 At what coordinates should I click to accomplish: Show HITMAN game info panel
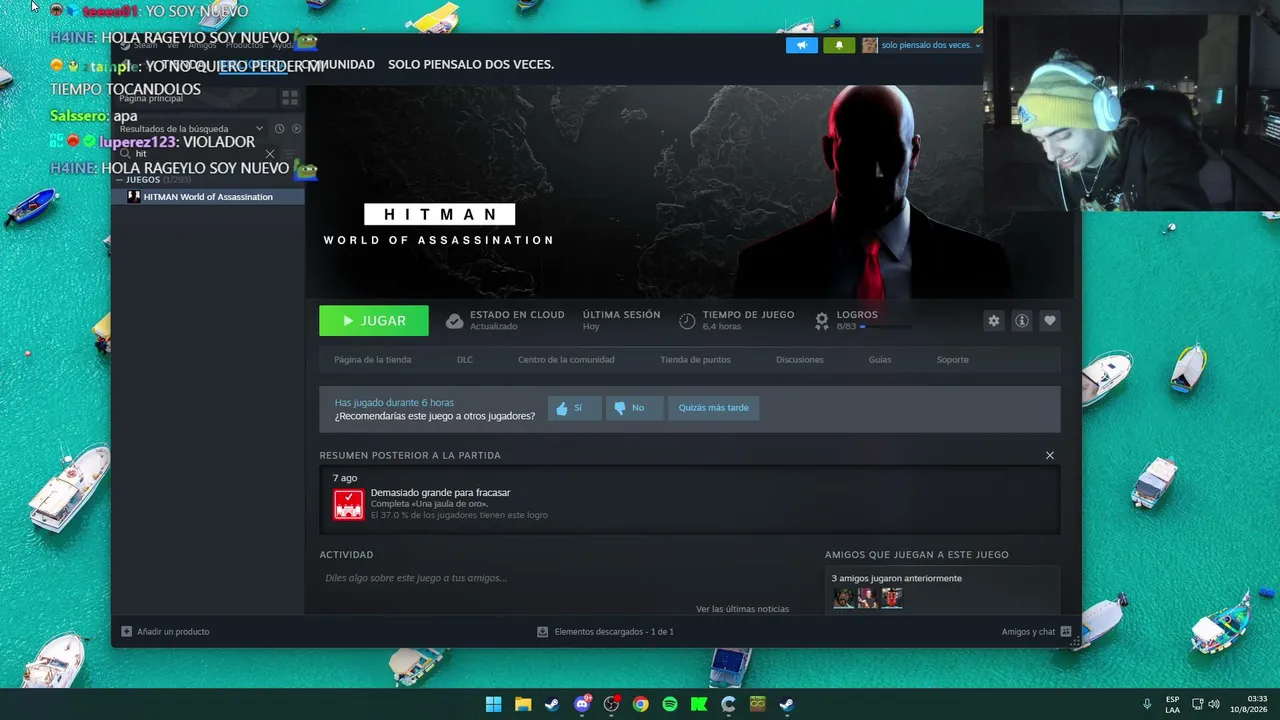tap(1021, 321)
